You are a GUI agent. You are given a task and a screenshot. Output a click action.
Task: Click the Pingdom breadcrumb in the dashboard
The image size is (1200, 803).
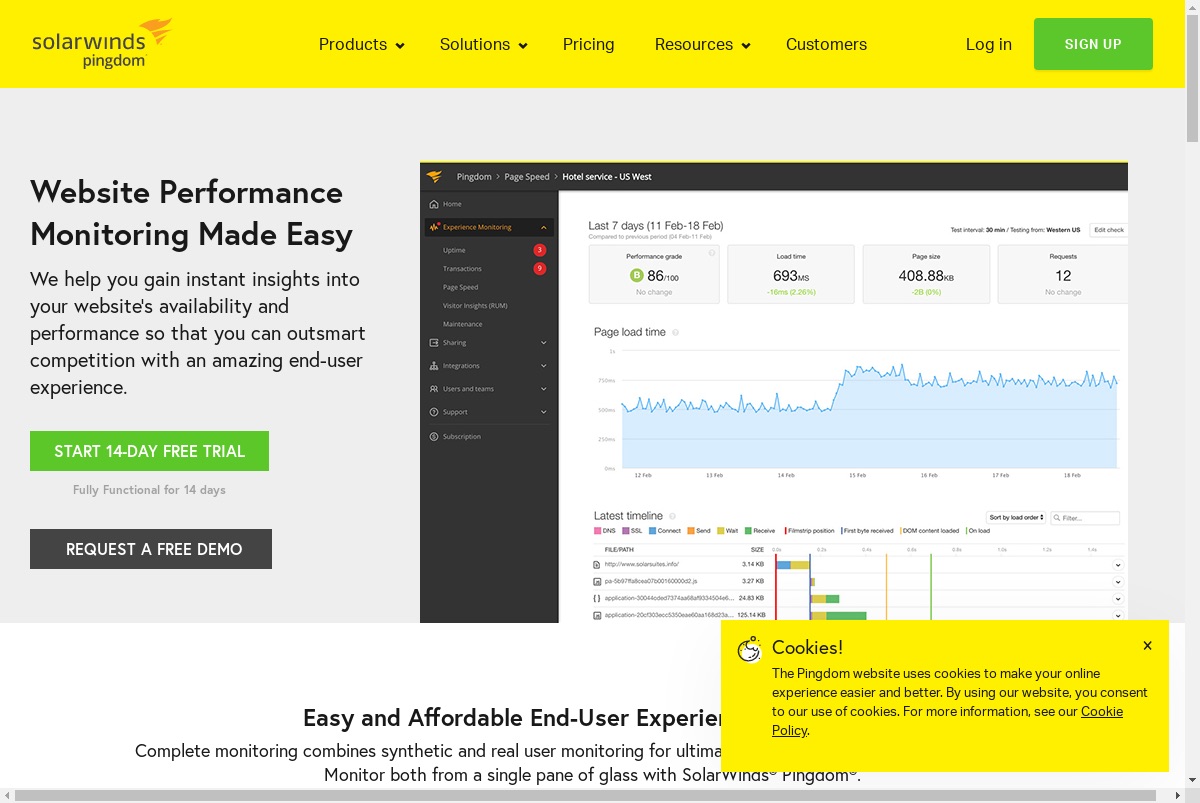click(x=474, y=177)
